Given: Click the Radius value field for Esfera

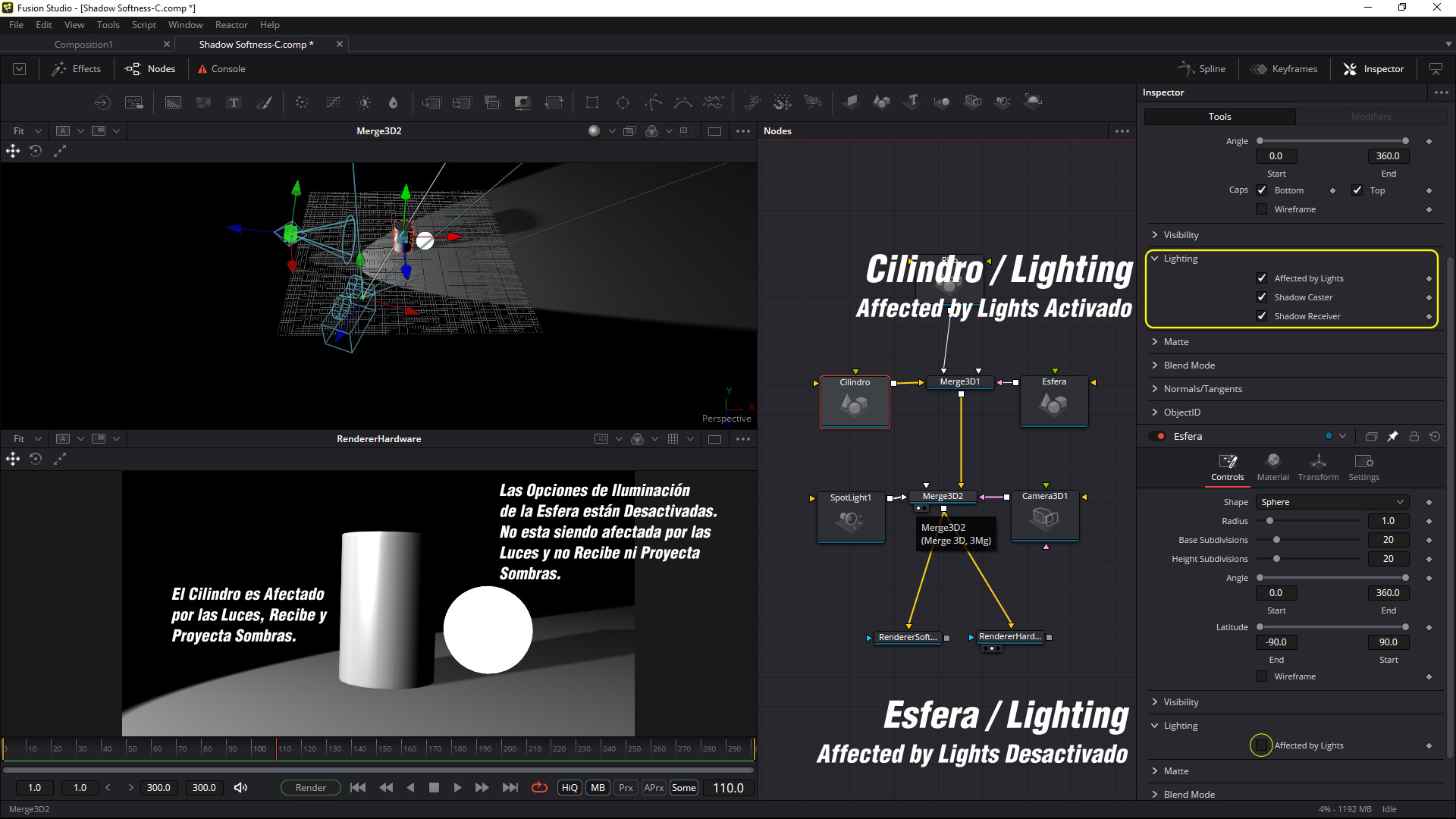Looking at the screenshot, I should coord(1388,521).
